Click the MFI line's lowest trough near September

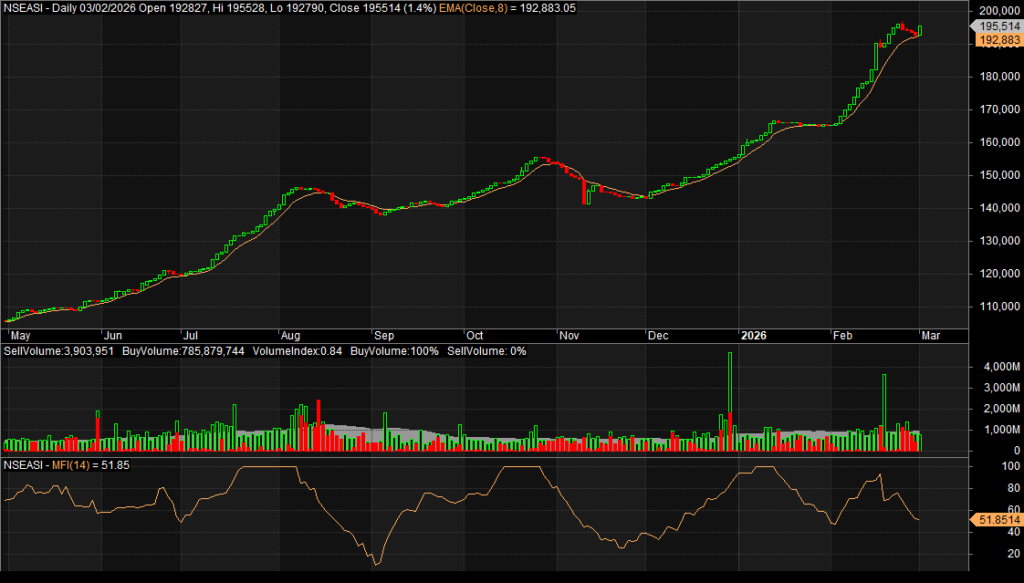[376, 565]
